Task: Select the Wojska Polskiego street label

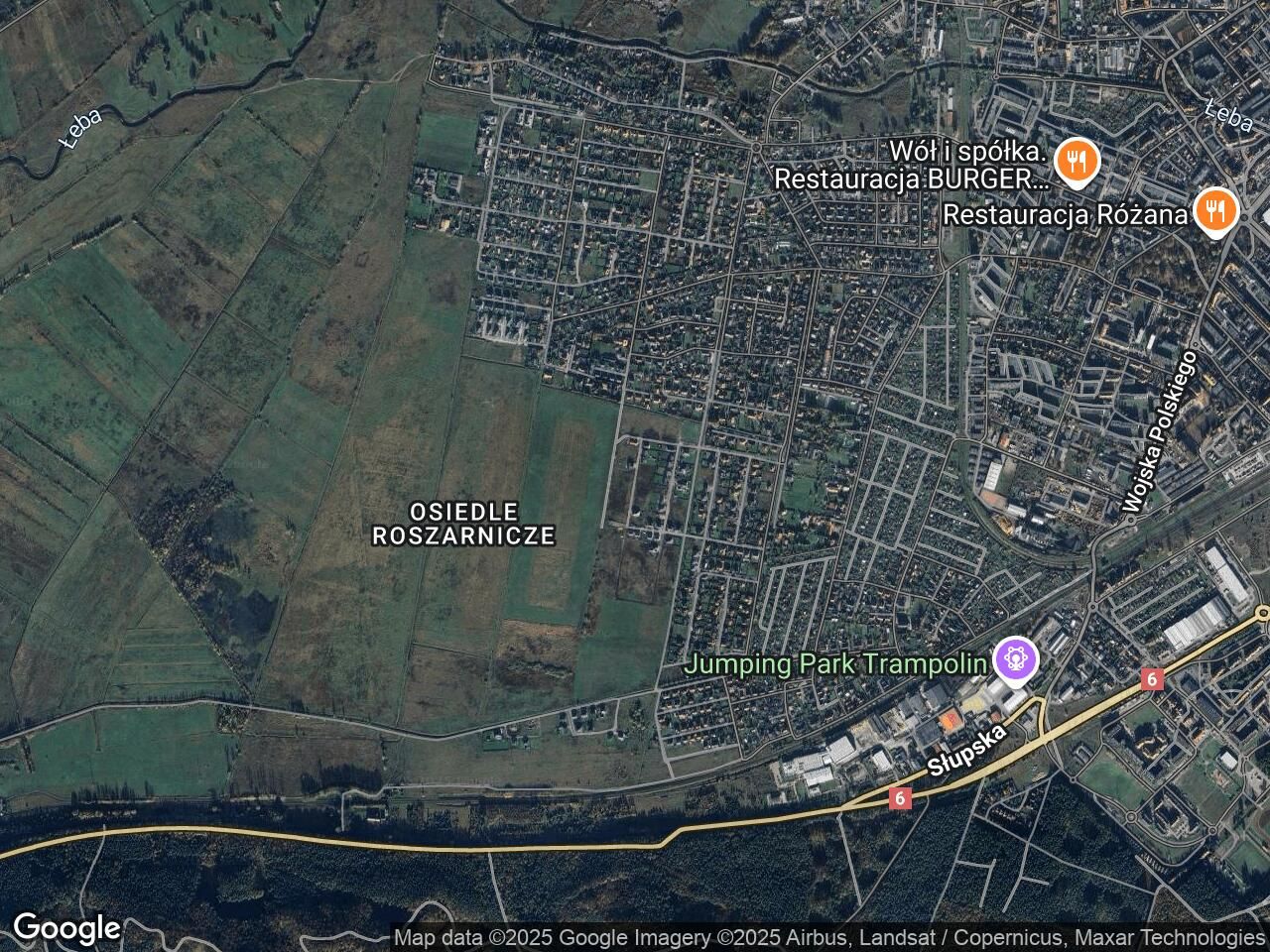Action: pos(1161,431)
